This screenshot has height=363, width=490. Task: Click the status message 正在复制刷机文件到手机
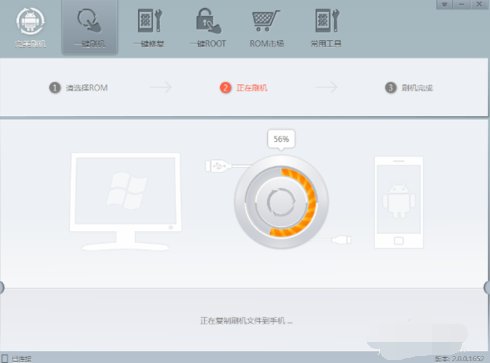pyautogui.click(x=246, y=321)
